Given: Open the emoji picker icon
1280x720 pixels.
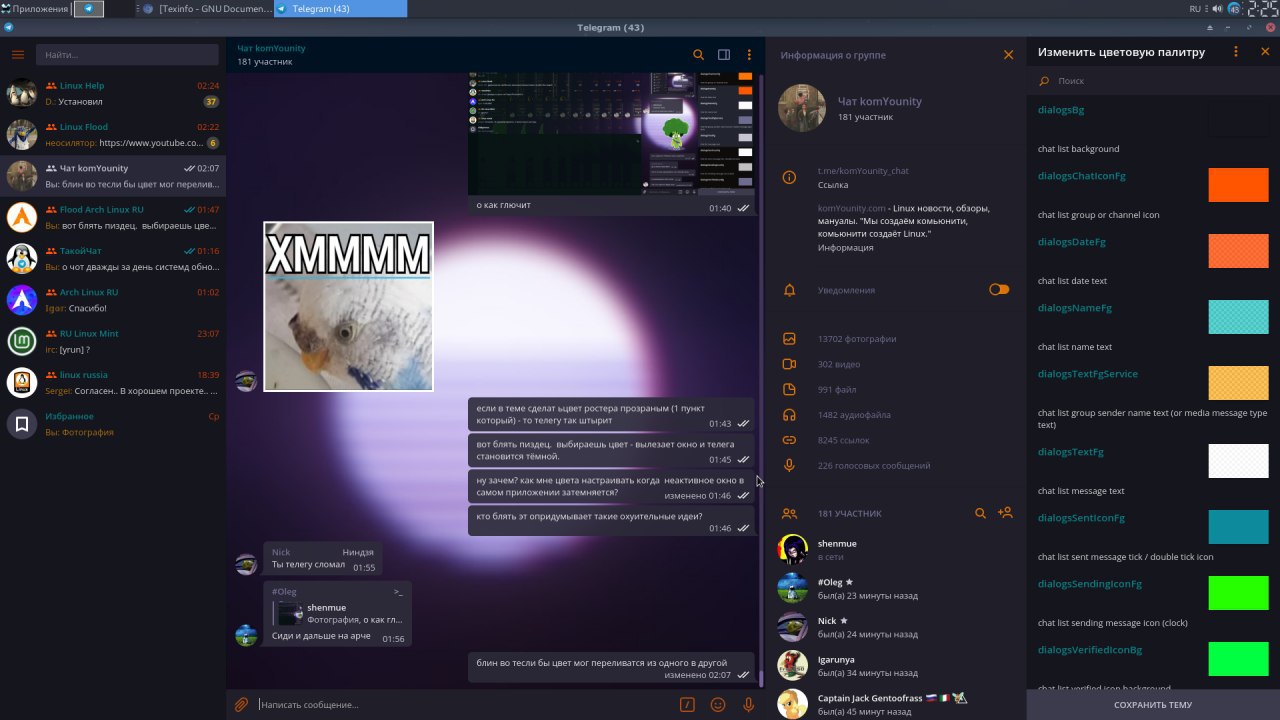Looking at the screenshot, I should point(718,704).
